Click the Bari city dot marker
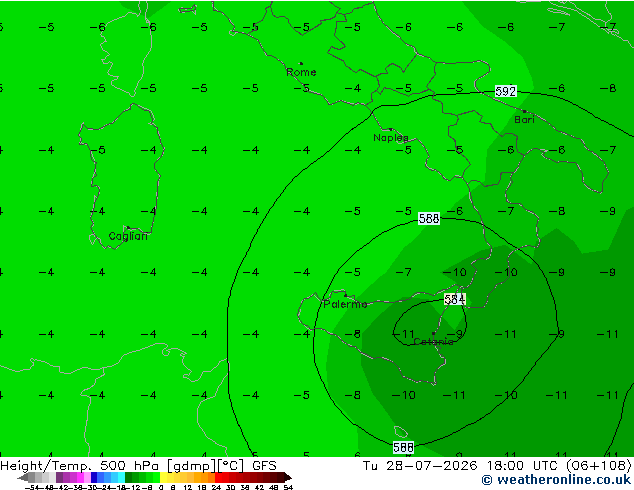Viewport: 634px width, 490px height. click(x=524, y=111)
